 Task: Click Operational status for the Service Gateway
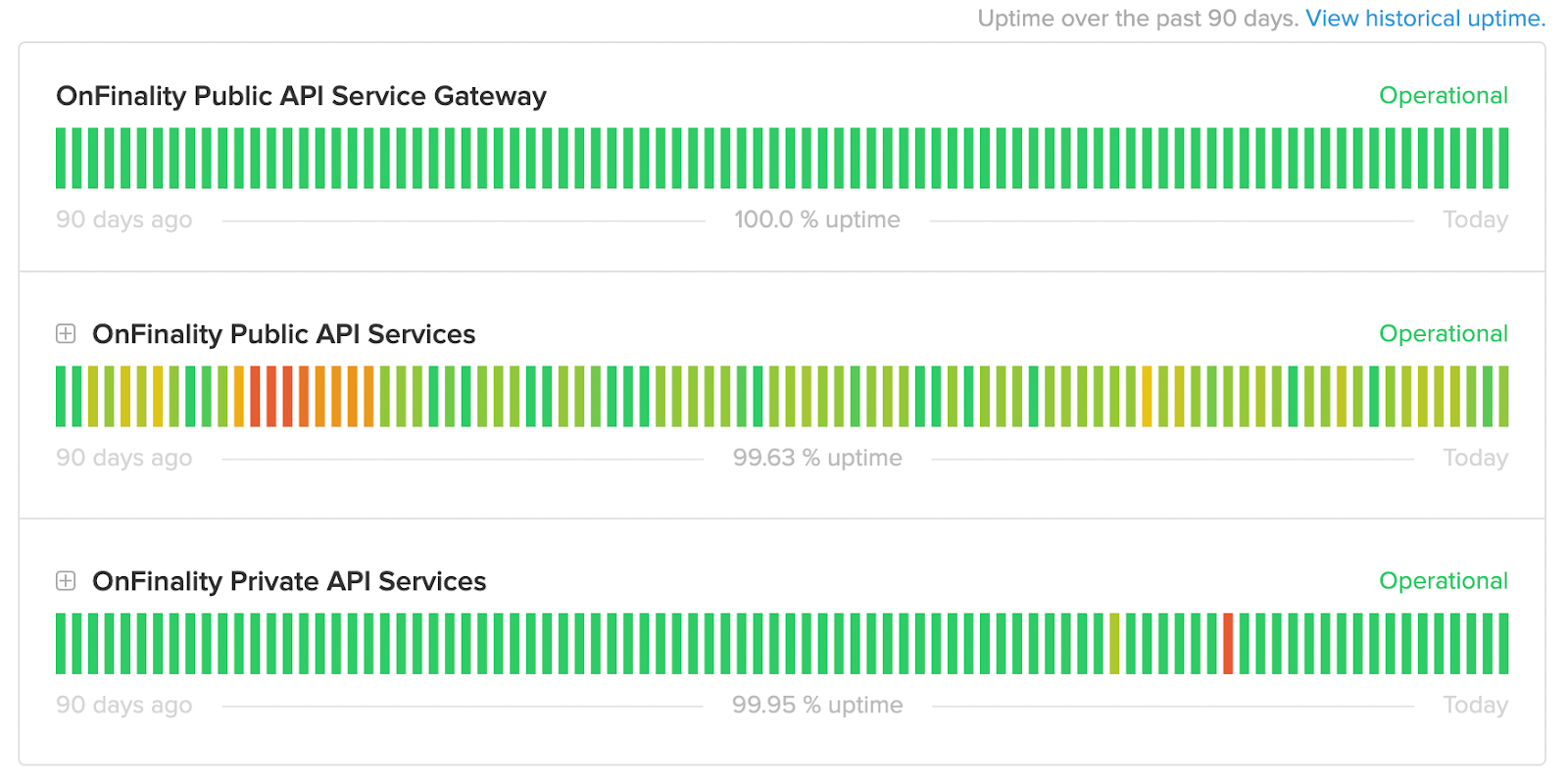click(1444, 95)
